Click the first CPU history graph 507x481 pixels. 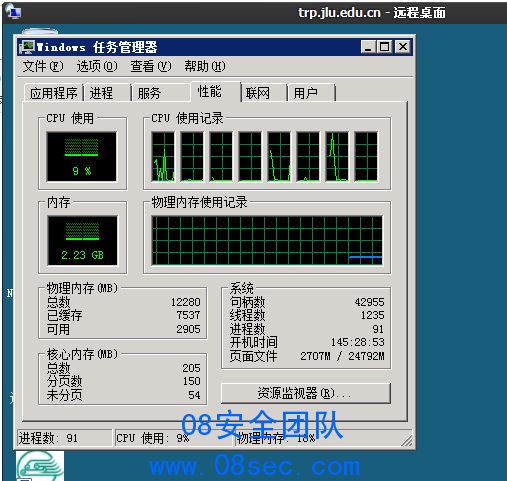point(163,156)
